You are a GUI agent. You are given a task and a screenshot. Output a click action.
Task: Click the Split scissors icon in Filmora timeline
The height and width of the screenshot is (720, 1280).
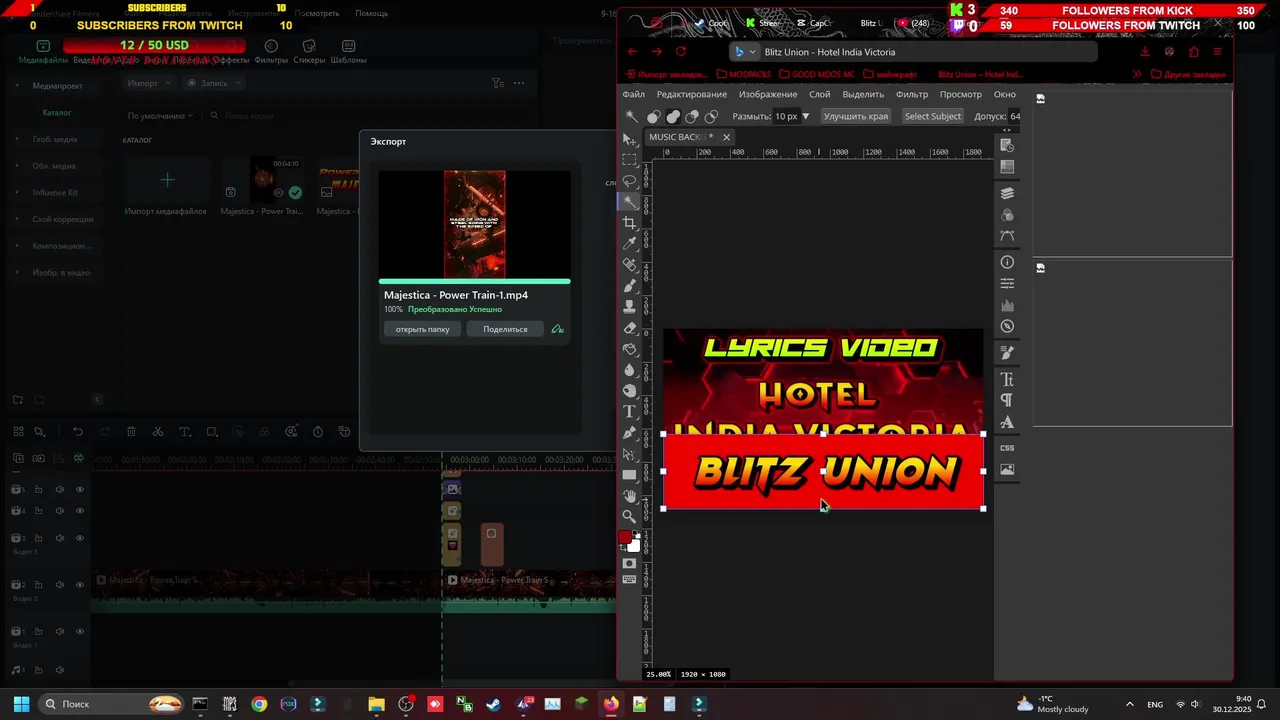click(x=158, y=432)
